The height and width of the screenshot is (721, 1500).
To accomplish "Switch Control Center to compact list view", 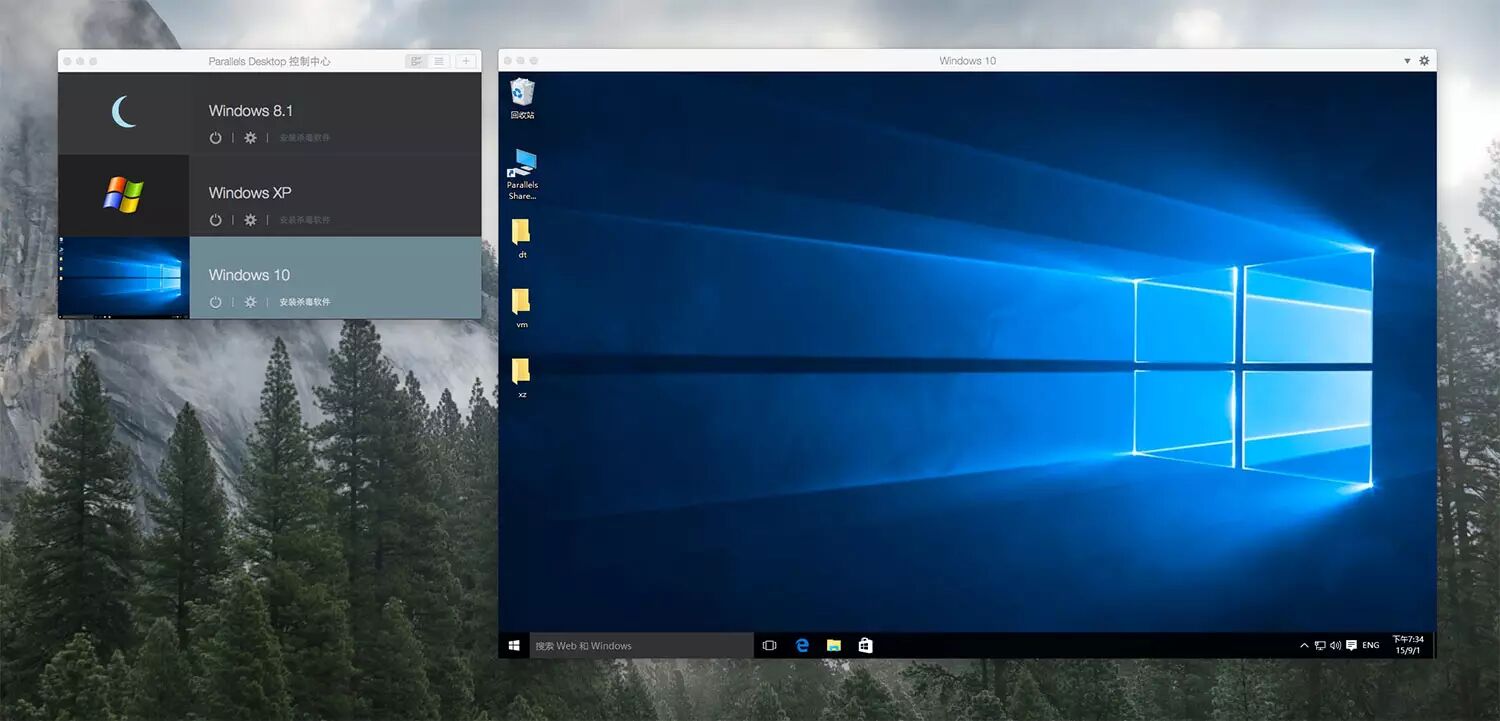I will [x=438, y=61].
